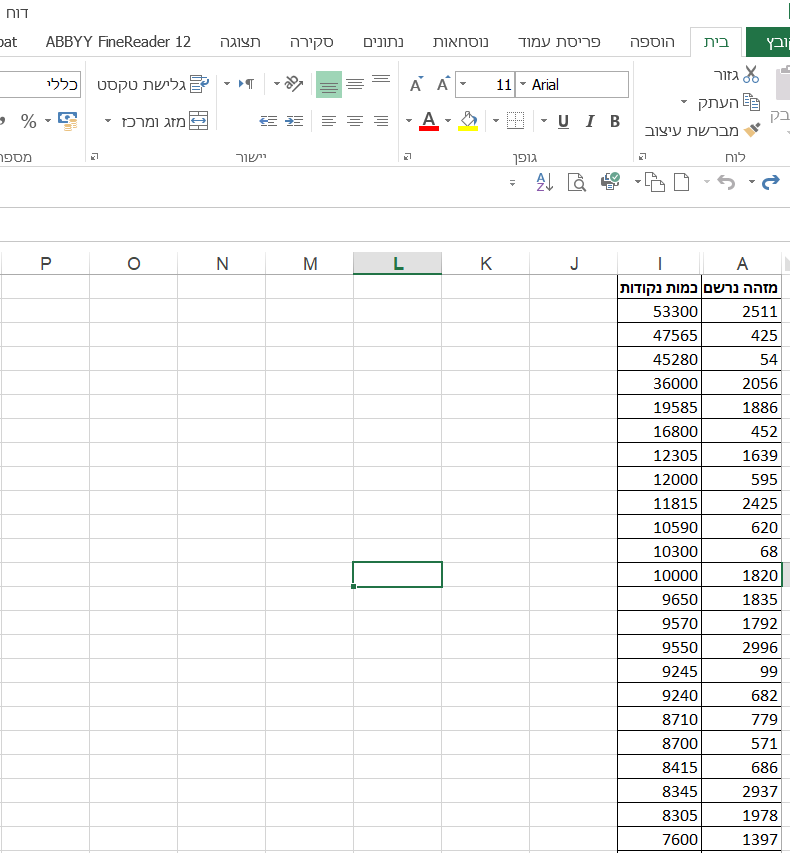Click the Redo arrow in quick access toolbar
Screen dimensions: 790x853
click(x=770, y=182)
